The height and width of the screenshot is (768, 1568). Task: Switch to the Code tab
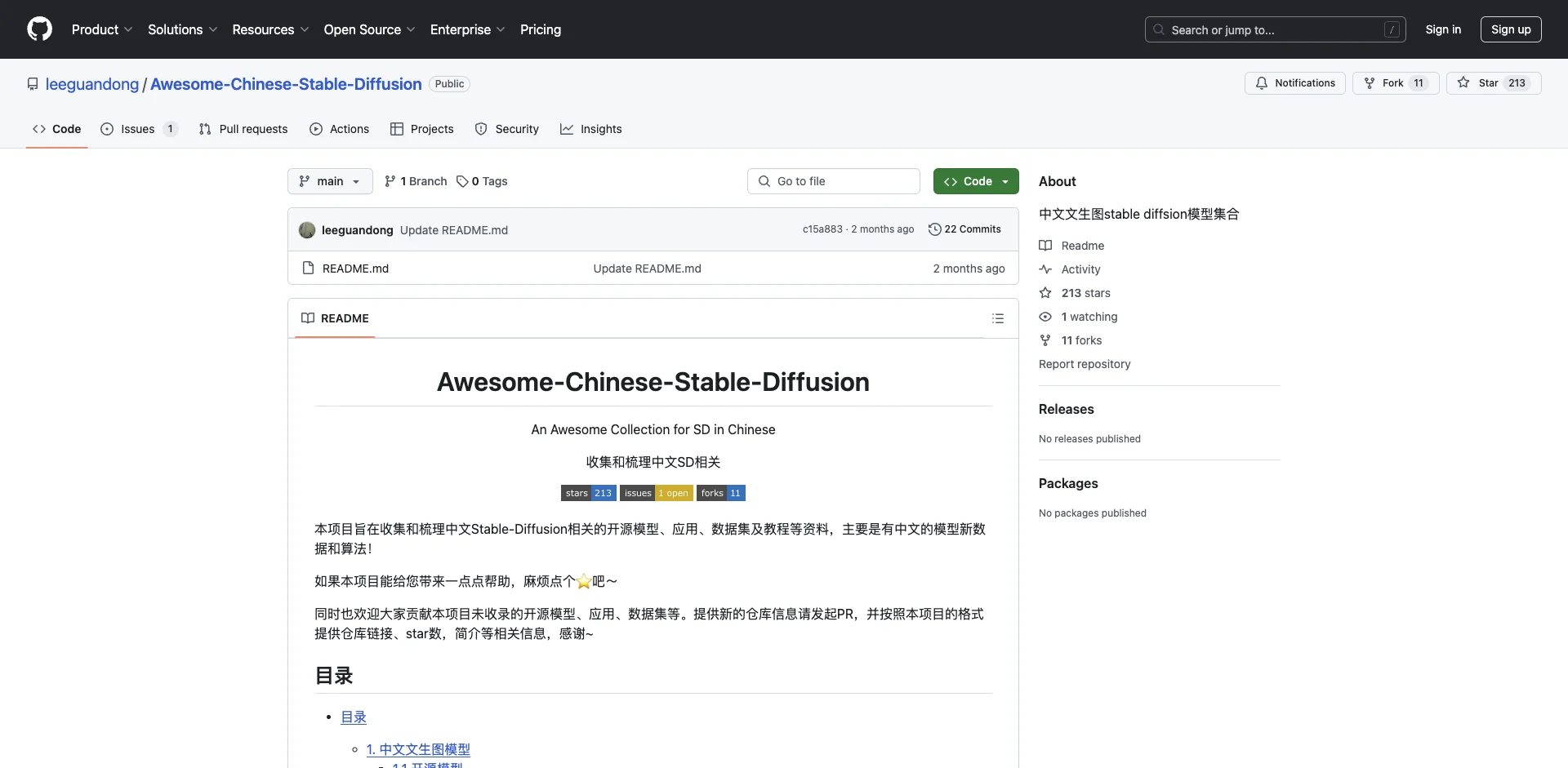click(x=57, y=129)
